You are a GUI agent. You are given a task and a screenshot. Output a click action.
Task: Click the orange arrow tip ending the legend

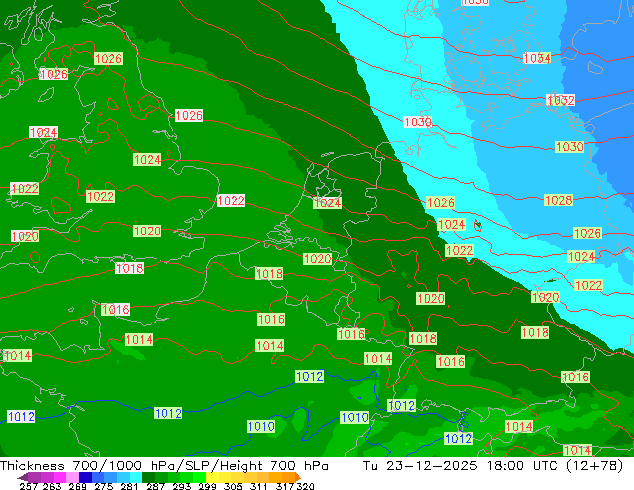coord(298,477)
